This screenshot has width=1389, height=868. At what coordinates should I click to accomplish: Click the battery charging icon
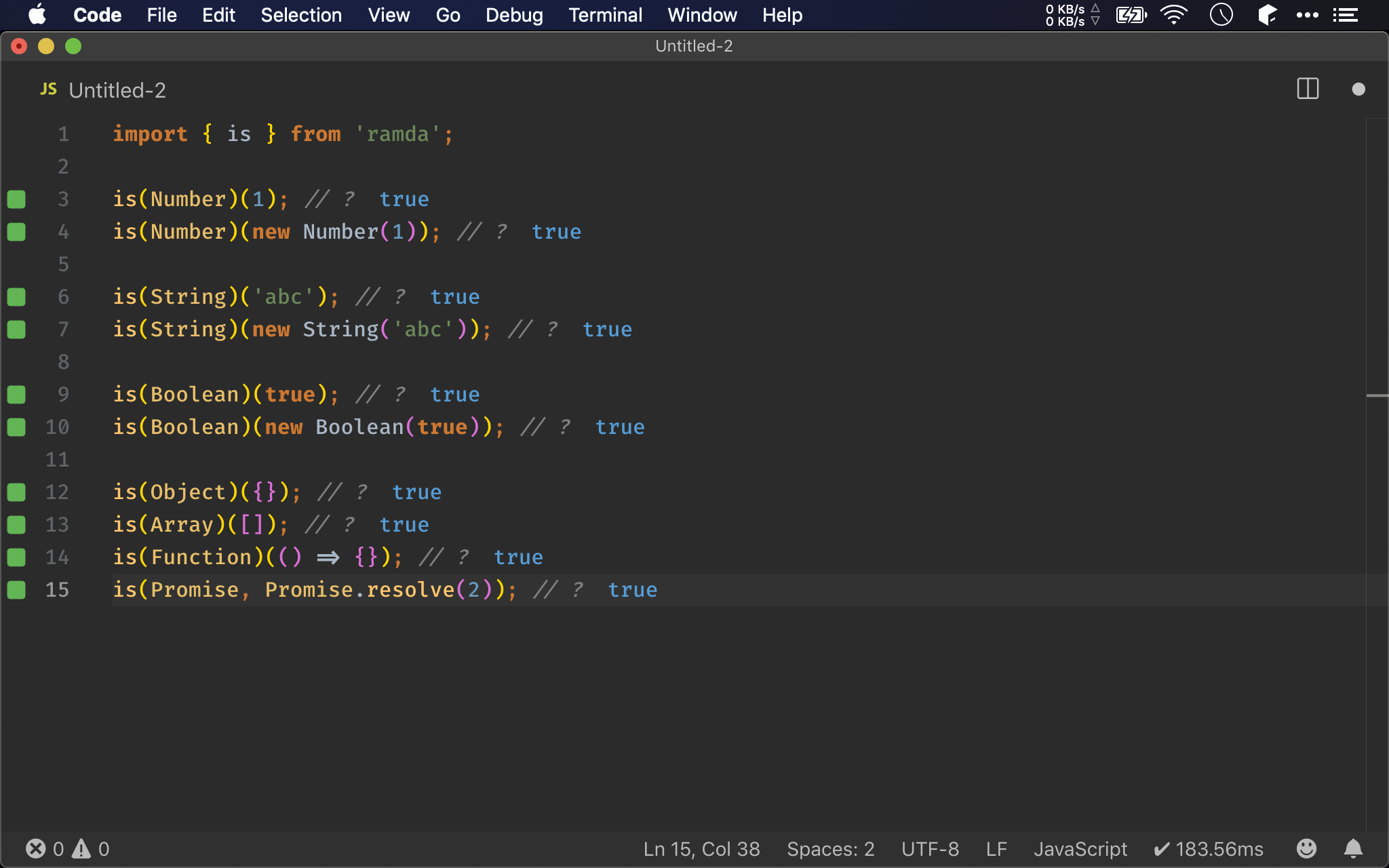(x=1131, y=15)
